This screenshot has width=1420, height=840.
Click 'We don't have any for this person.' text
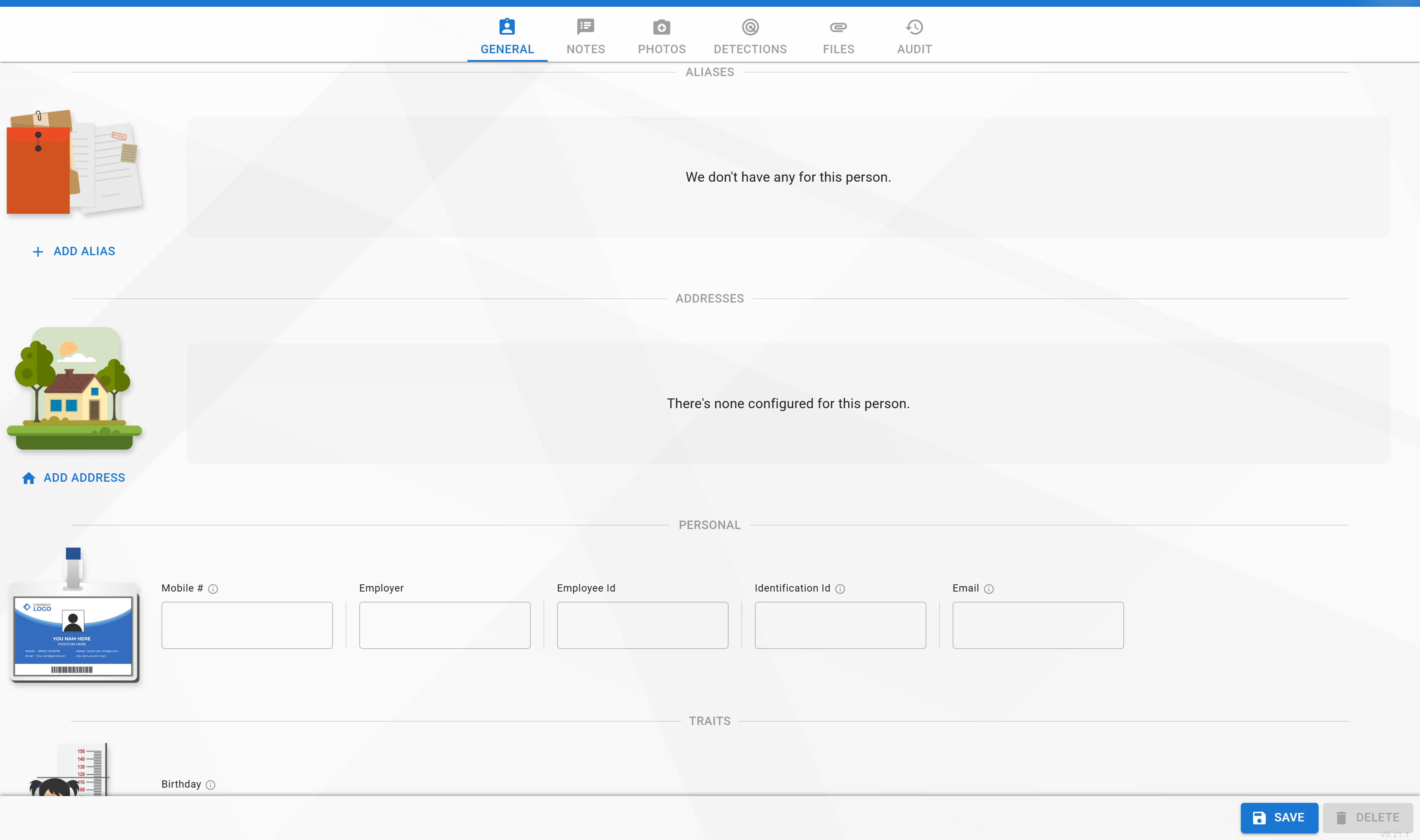pyautogui.click(x=788, y=177)
